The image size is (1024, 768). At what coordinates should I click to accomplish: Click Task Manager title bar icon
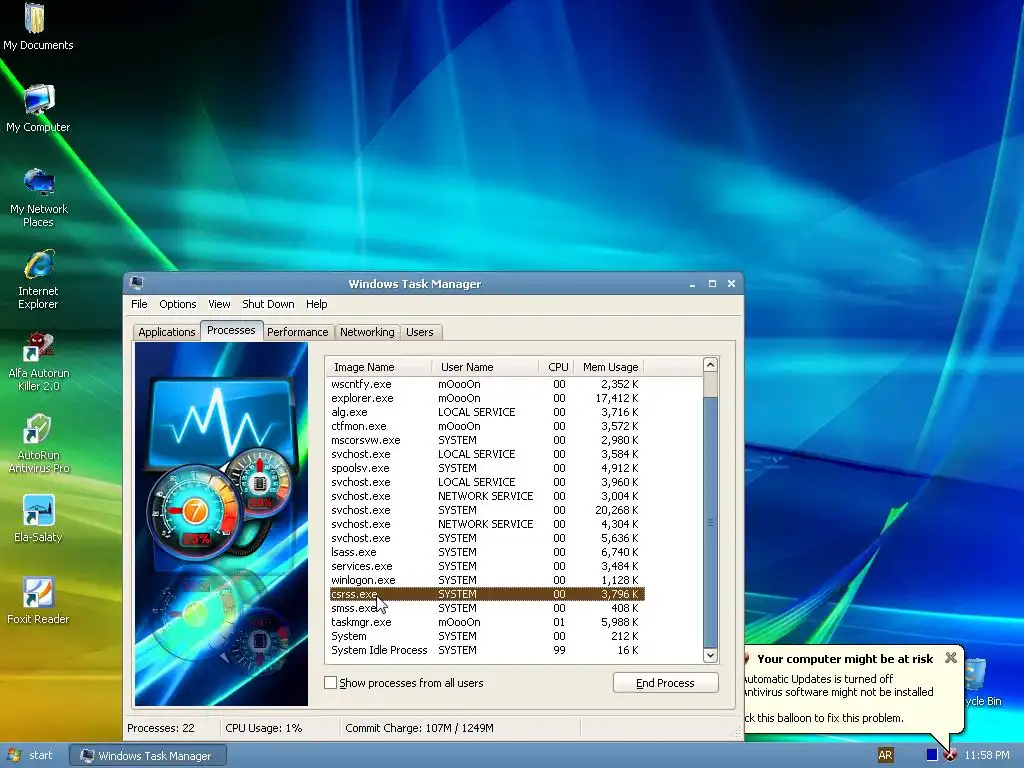click(x=136, y=283)
